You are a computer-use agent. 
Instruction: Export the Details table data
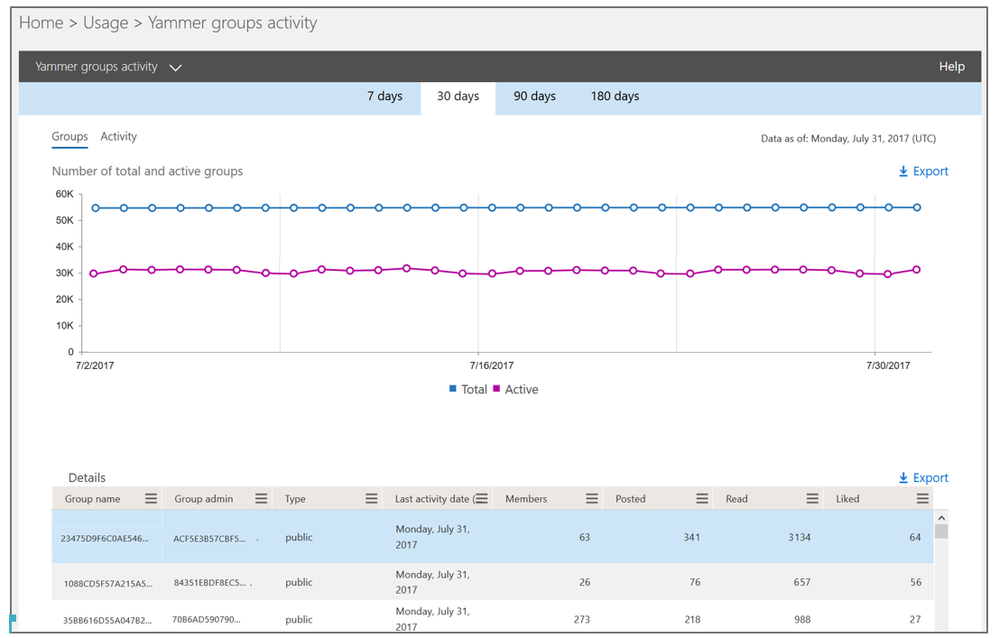[x=923, y=478]
